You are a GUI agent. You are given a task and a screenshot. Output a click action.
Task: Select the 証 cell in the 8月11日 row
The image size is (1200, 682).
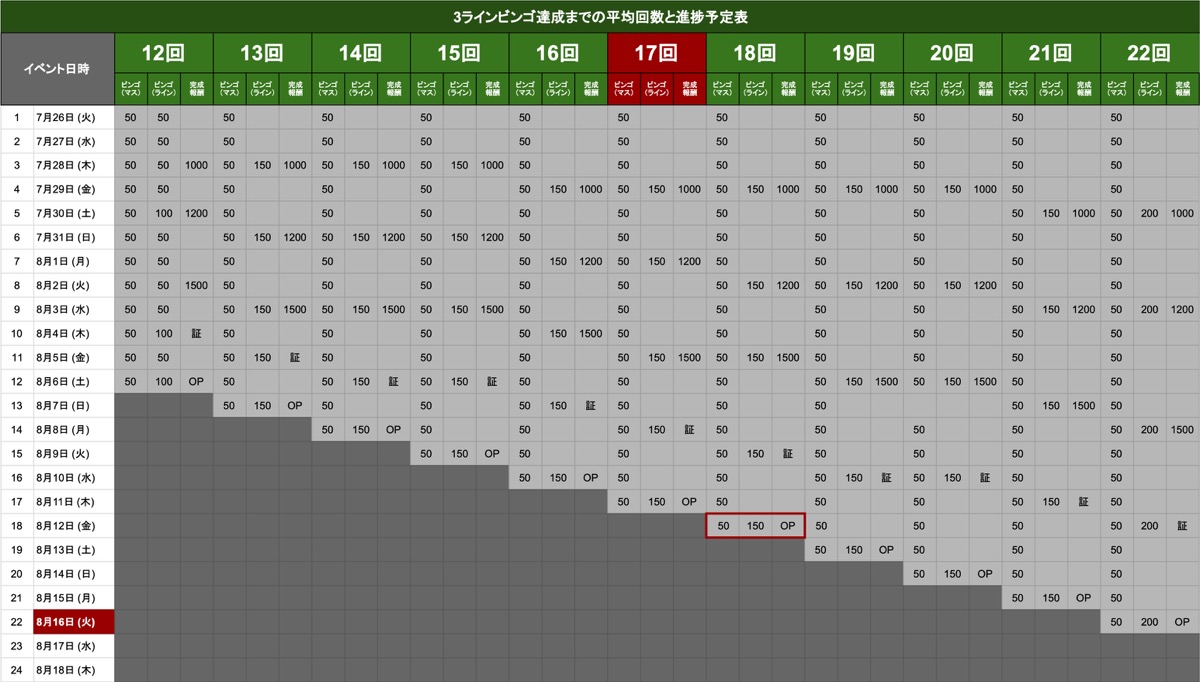click(x=1084, y=502)
